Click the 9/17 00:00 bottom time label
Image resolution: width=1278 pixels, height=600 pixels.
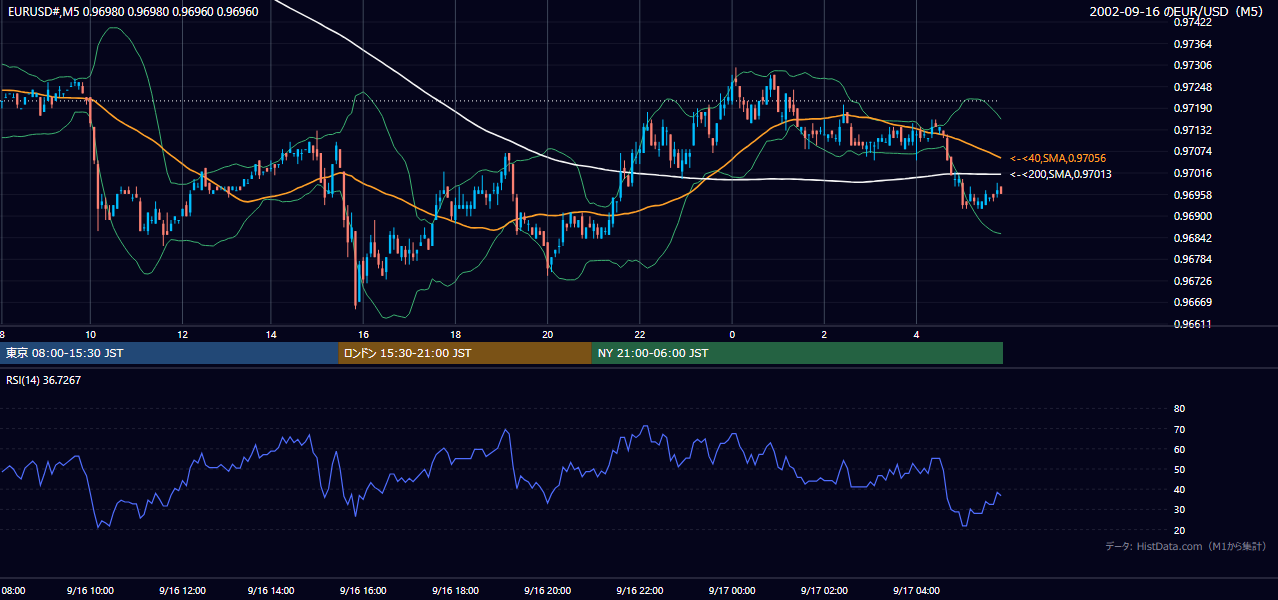pyautogui.click(x=732, y=591)
